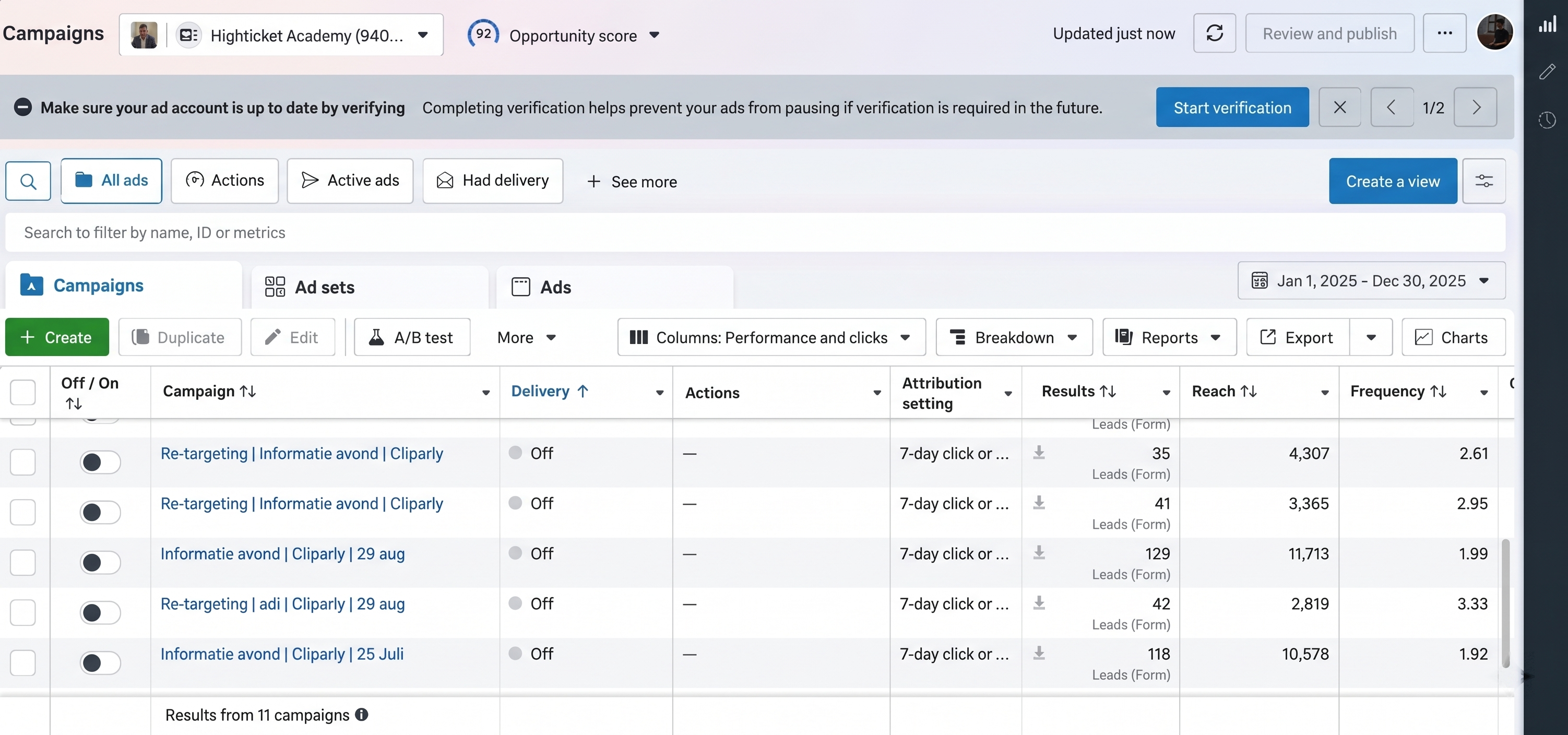Click the info icon next to Results from 11 campaigns
This screenshot has width=1568, height=735.
(x=362, y=714)
